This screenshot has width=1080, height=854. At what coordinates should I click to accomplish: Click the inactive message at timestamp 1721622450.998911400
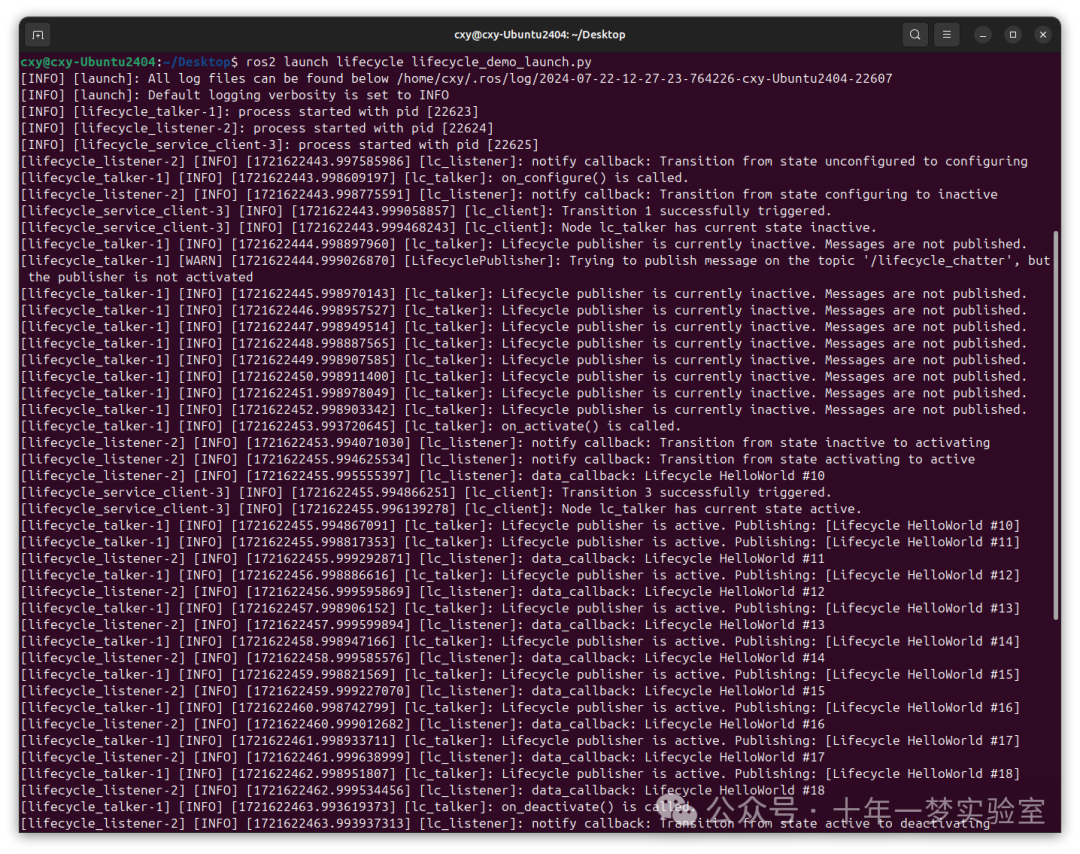524,376
